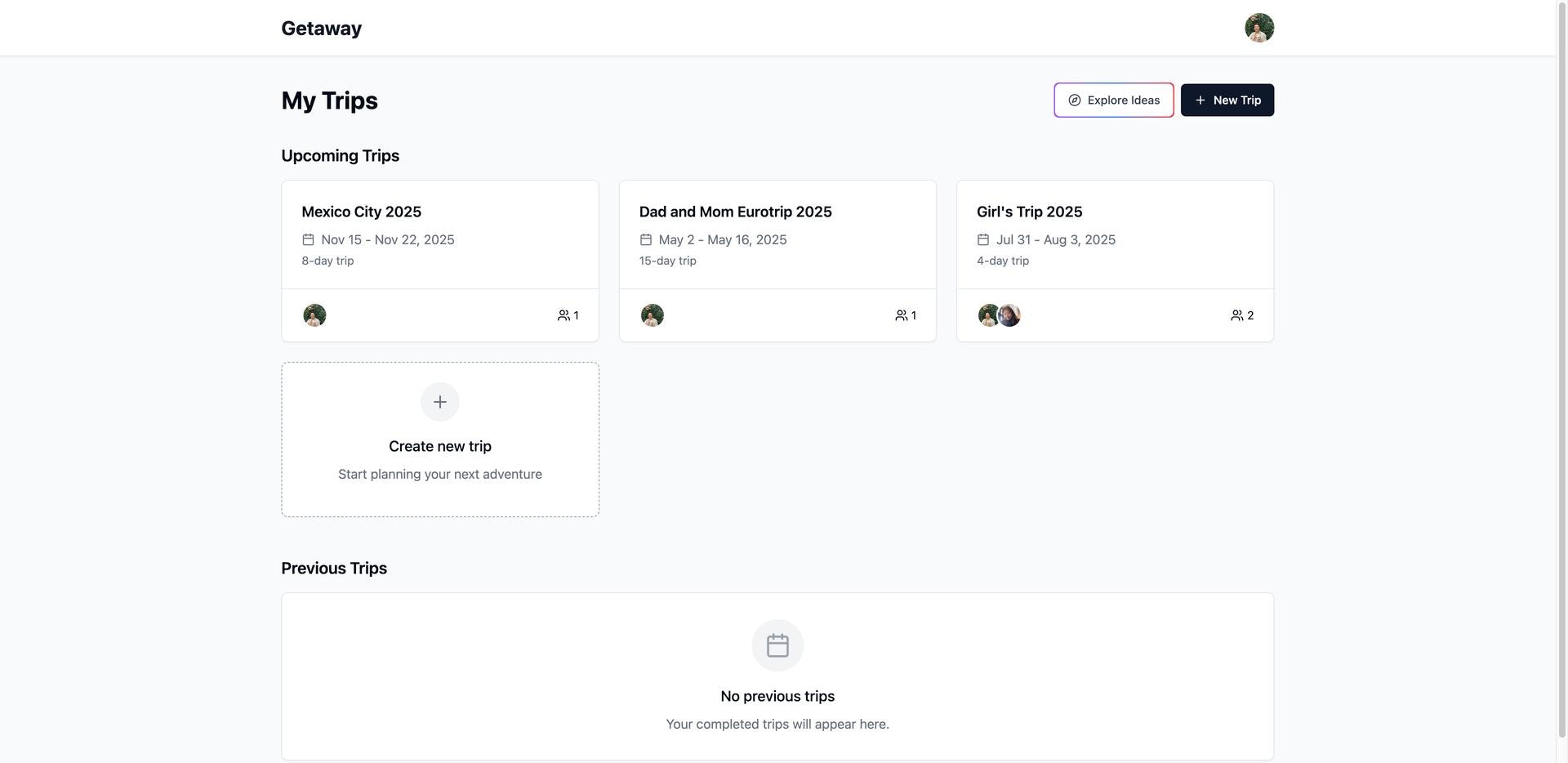The image size is (1568, 763).
Task: Click the member avatar on the Mexico City card
Action: 314,315
